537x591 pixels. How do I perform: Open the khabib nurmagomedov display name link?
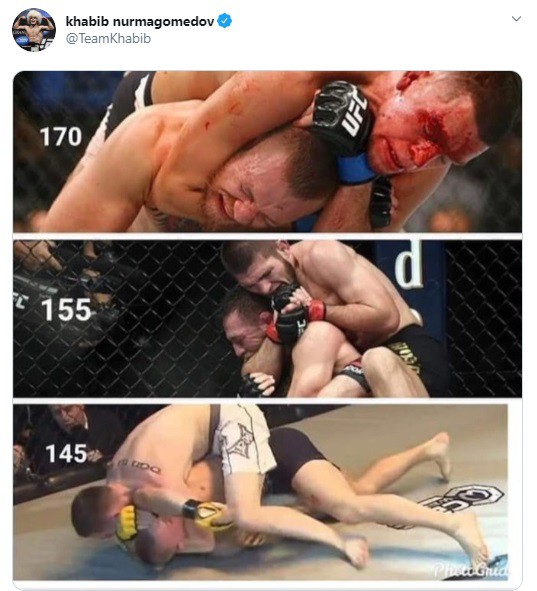pyautogui.click(x=140, y=21)
